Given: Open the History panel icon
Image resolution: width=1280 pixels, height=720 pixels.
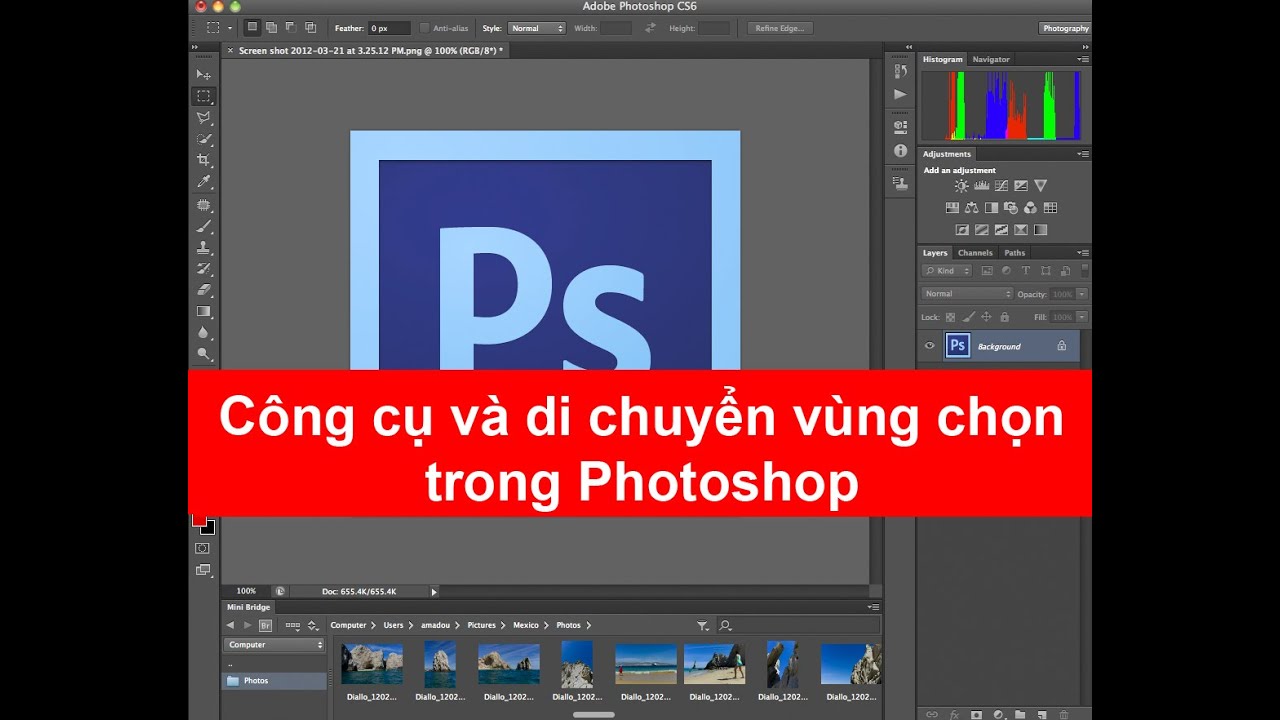Looking at the screenshot, I should 900,71.
